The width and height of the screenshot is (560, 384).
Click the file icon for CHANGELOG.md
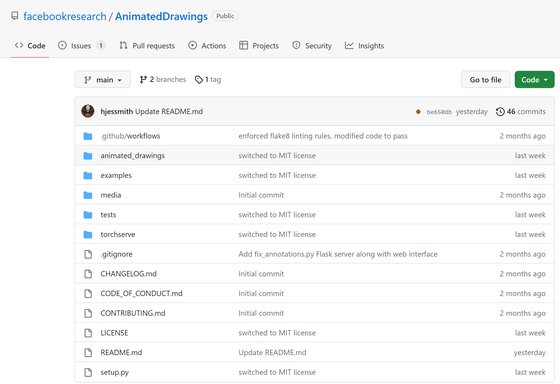pos(88,274)
